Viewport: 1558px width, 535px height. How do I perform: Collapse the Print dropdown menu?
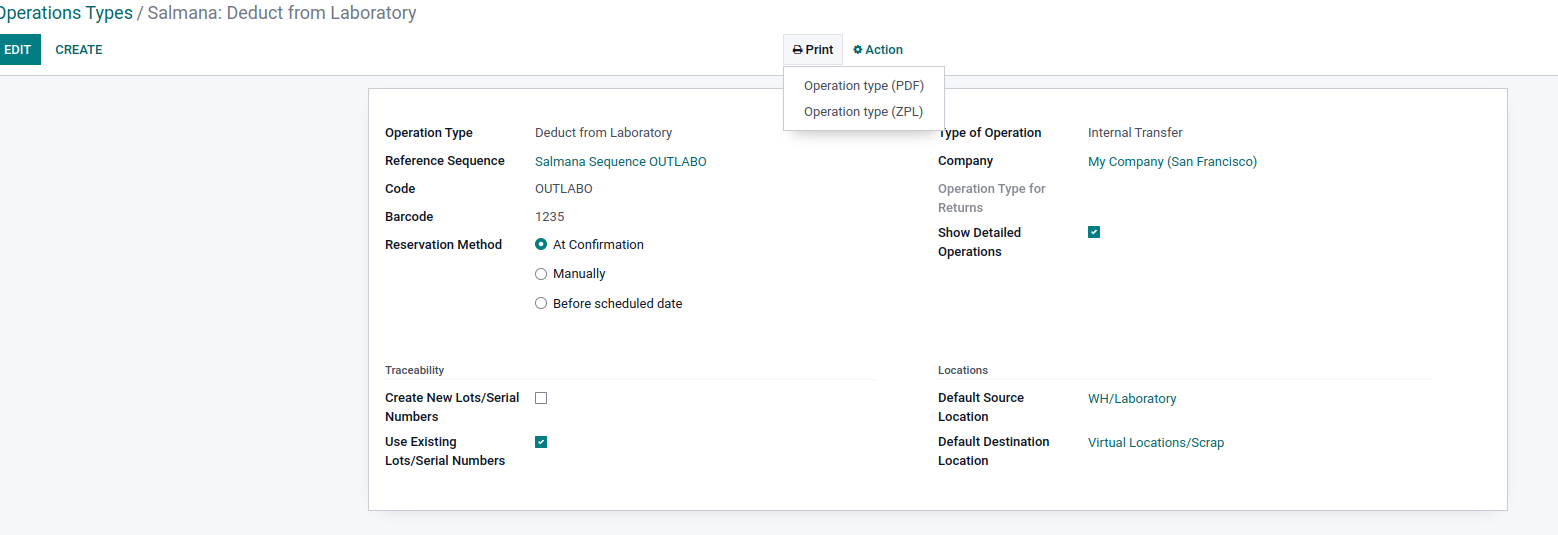pyautogui.click(x=813, y=50)
